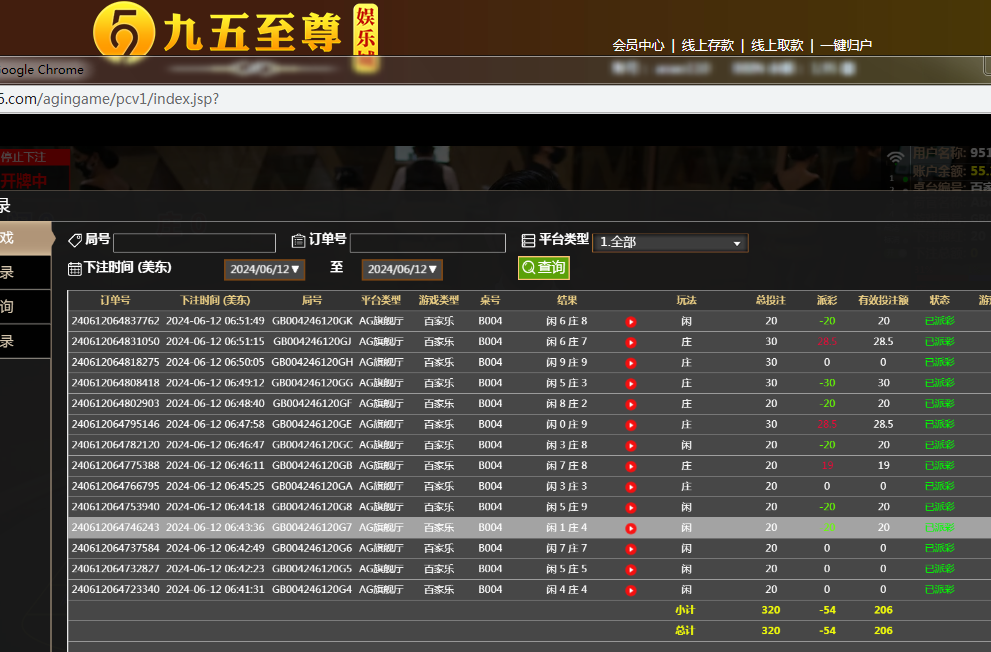Click the 线上取款 link

pyautogui.click(x=777, y=45)
